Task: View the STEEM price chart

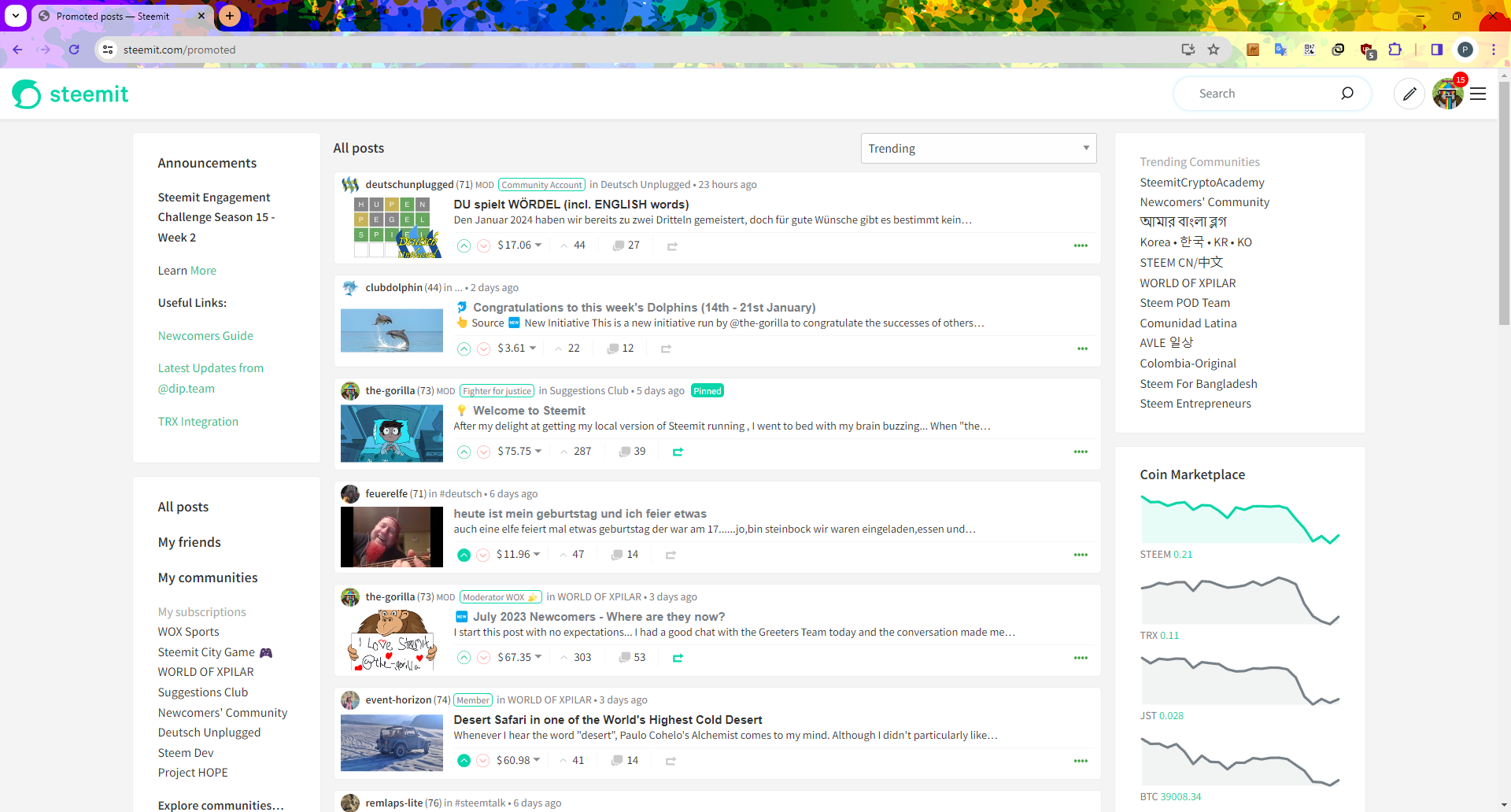Action: click(1240, 520)
